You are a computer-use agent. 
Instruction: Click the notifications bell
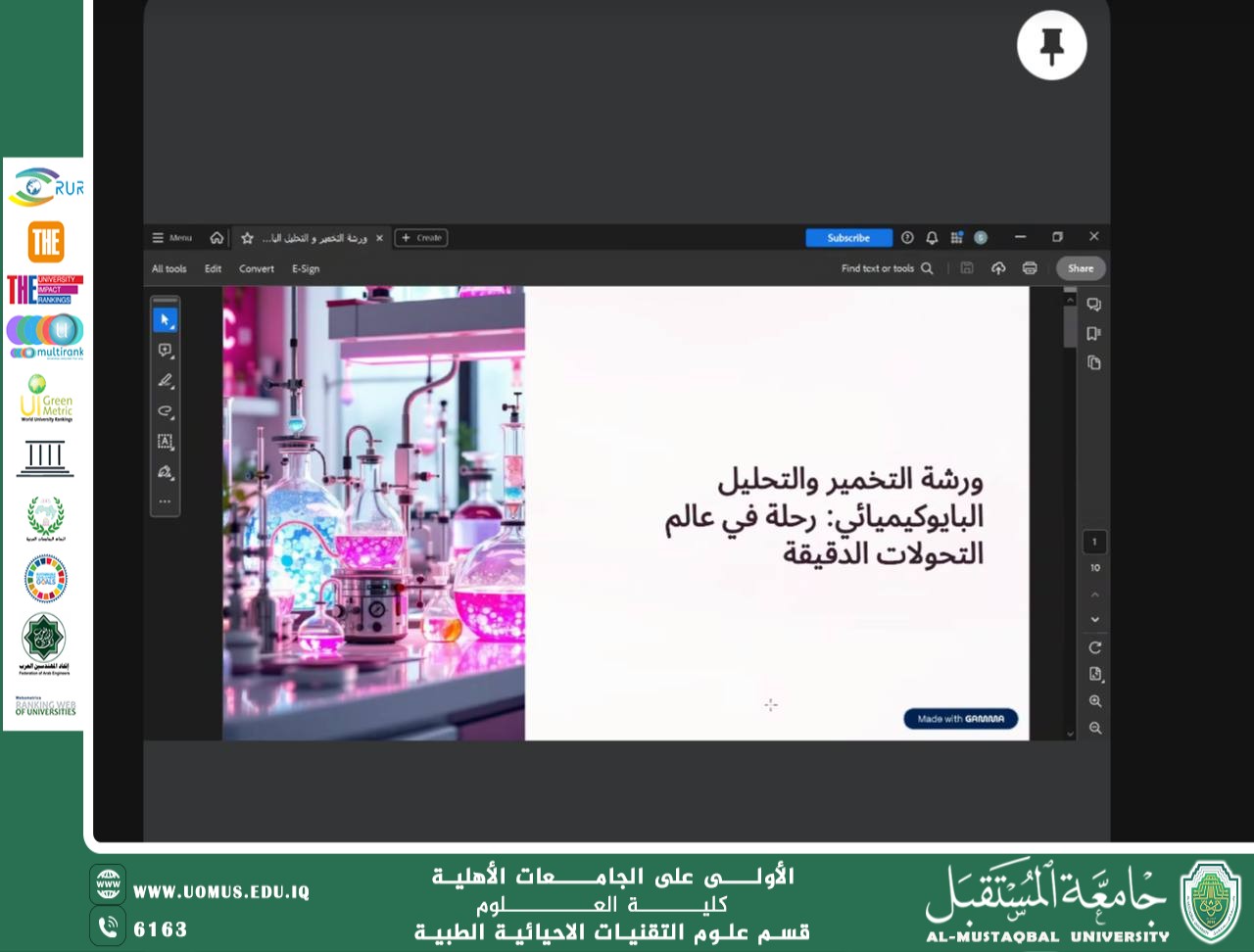(x=932, y=237)
